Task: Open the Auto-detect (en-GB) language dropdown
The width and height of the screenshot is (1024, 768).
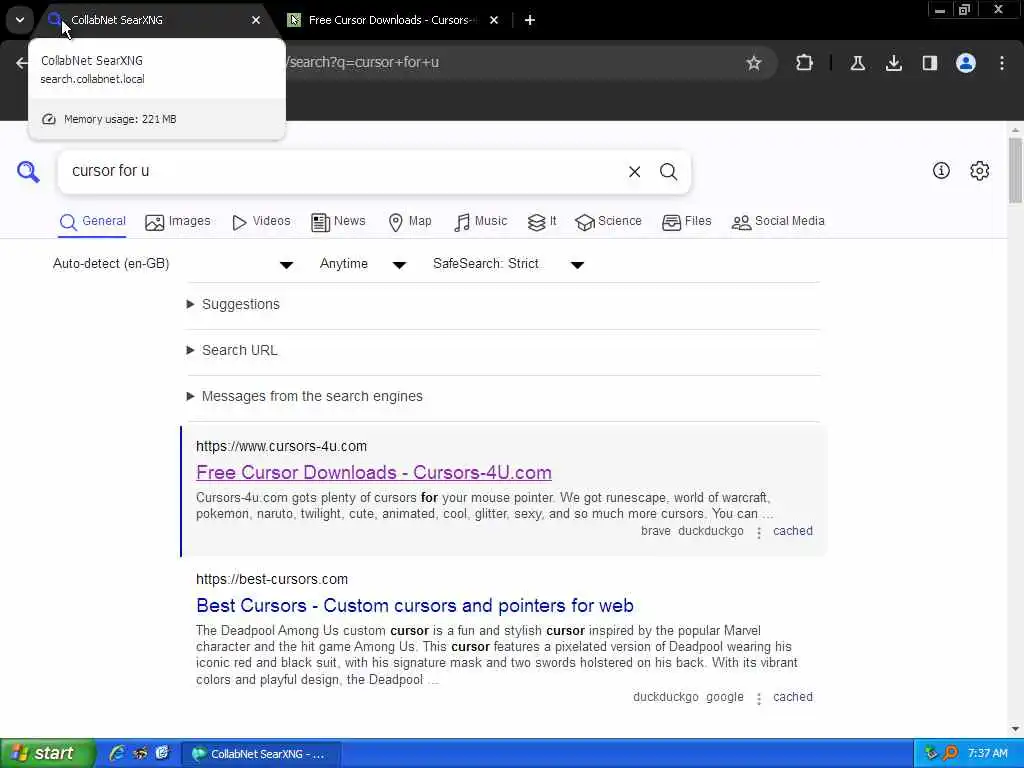Action: coord(173,264)
